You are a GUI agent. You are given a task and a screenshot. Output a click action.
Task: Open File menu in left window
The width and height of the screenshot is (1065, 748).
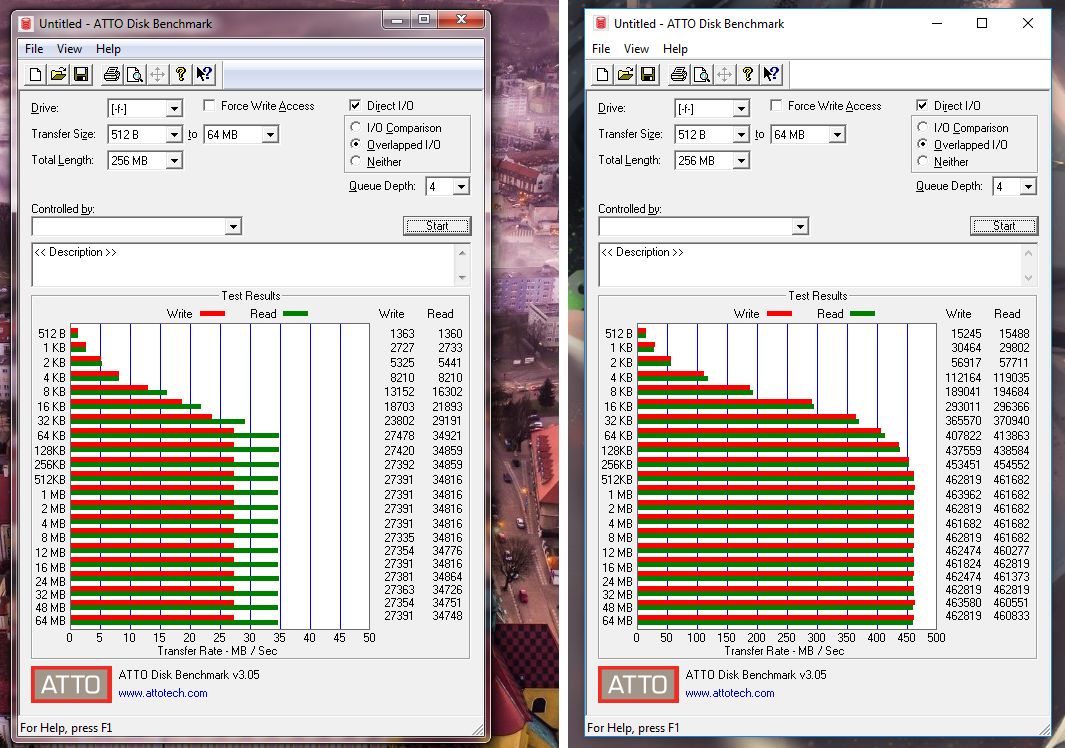click(x=34, y=49)
